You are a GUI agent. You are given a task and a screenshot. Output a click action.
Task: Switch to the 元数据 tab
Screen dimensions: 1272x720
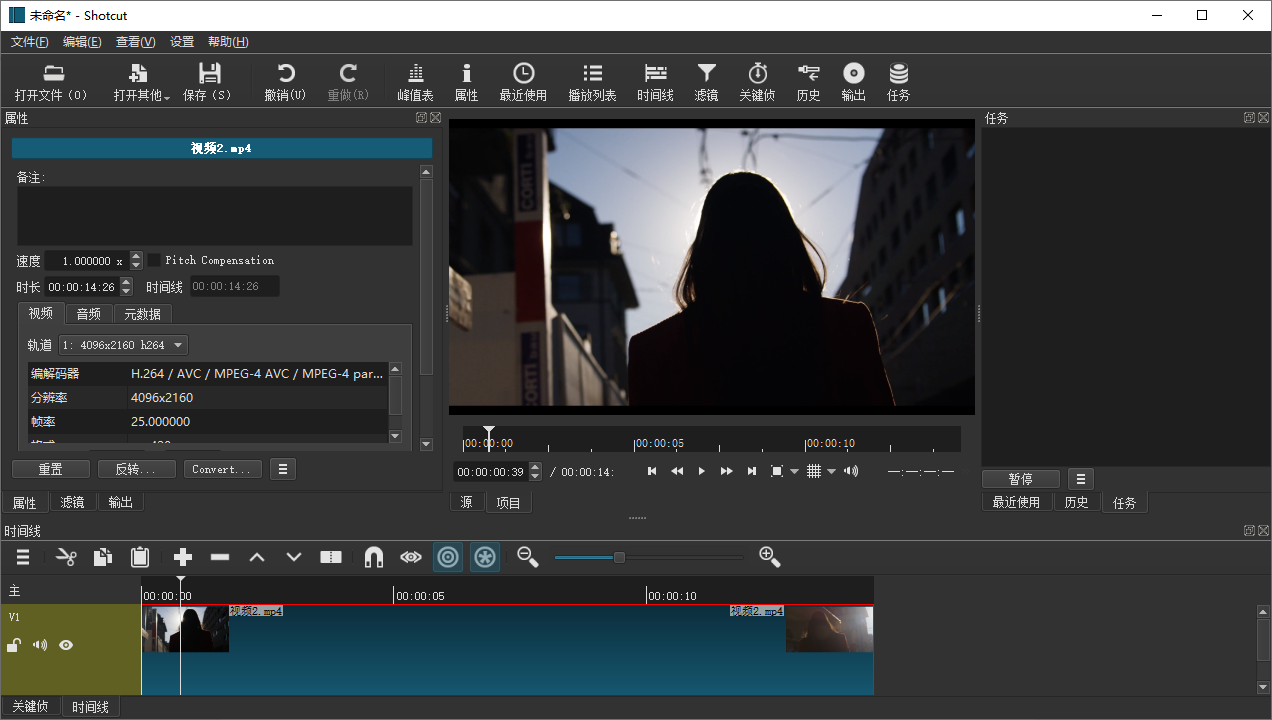[142, 314]
